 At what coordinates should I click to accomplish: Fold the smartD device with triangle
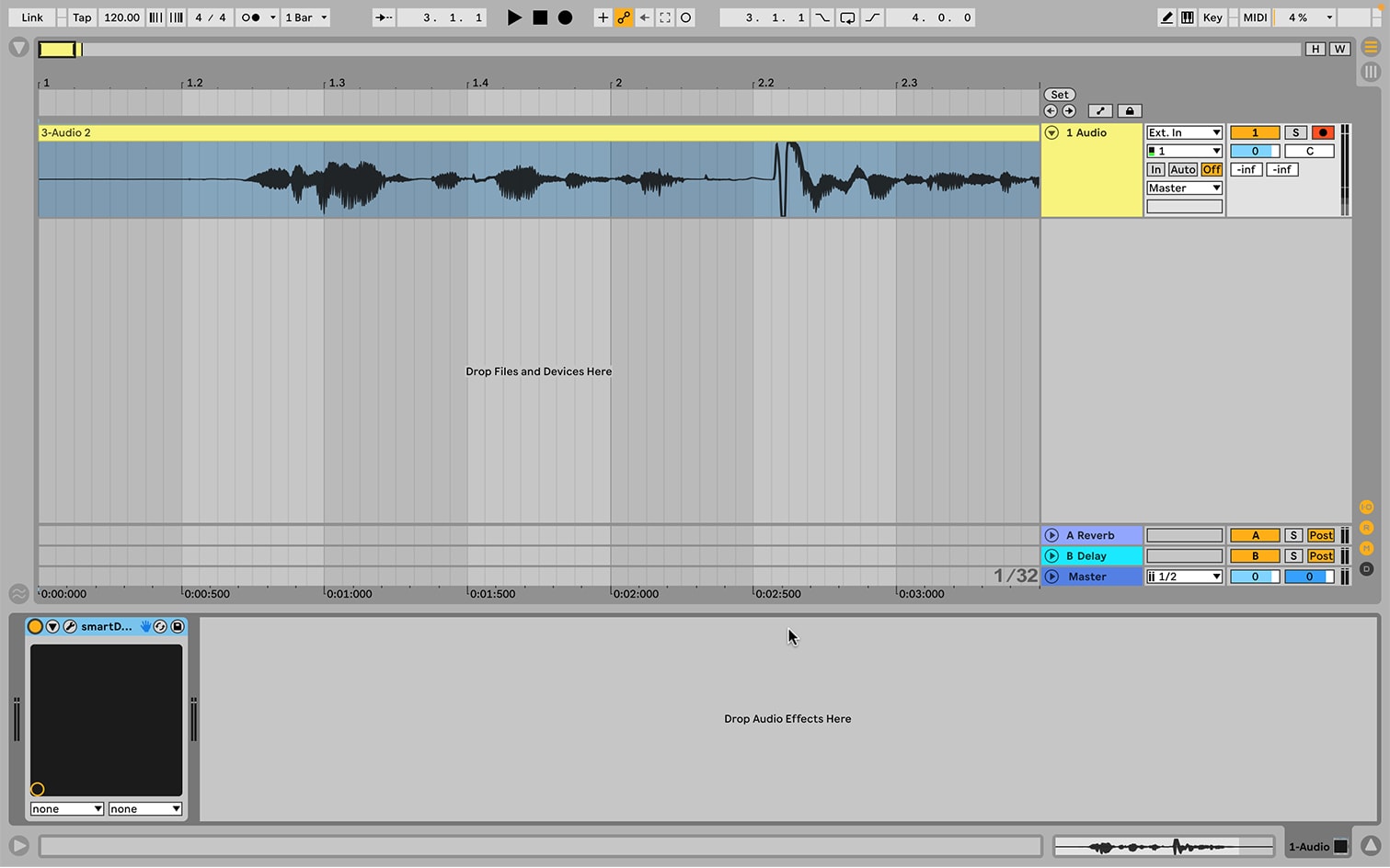tap(52, 626)
